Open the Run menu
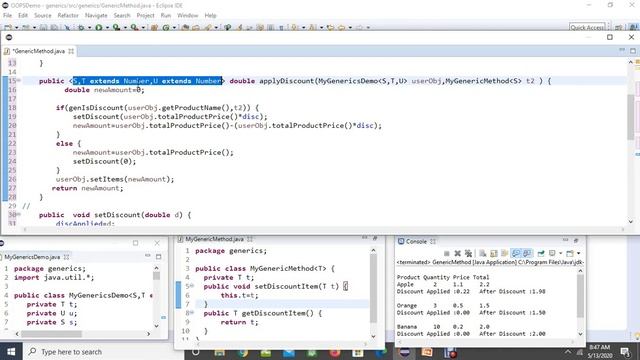640x360 pixels. coord(166,16)
